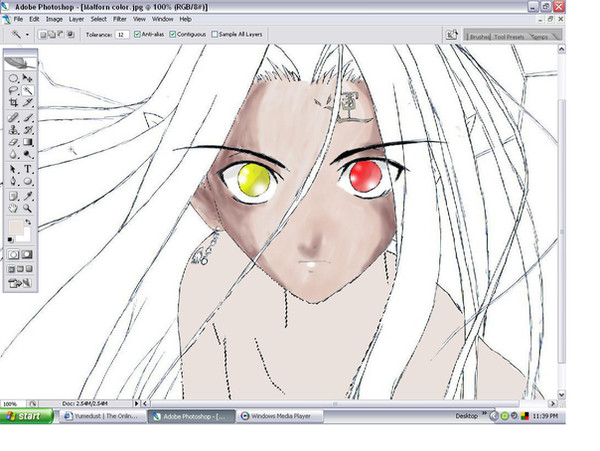
Task: Choose Add to Selection mode
Action: pyautogui.click(x=52, y=34)
